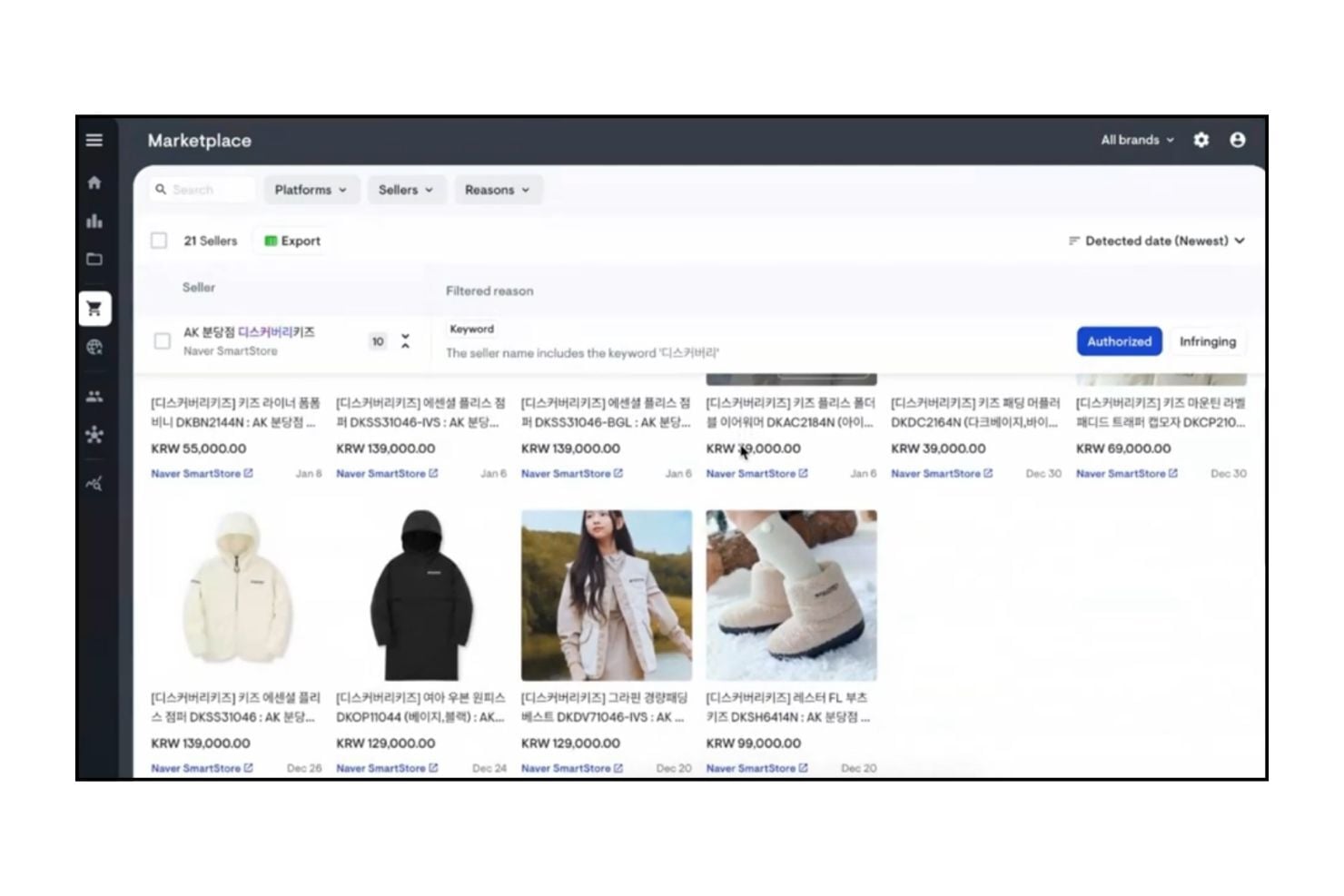
Task: Open the account profile avatar
Action: 1239,140
